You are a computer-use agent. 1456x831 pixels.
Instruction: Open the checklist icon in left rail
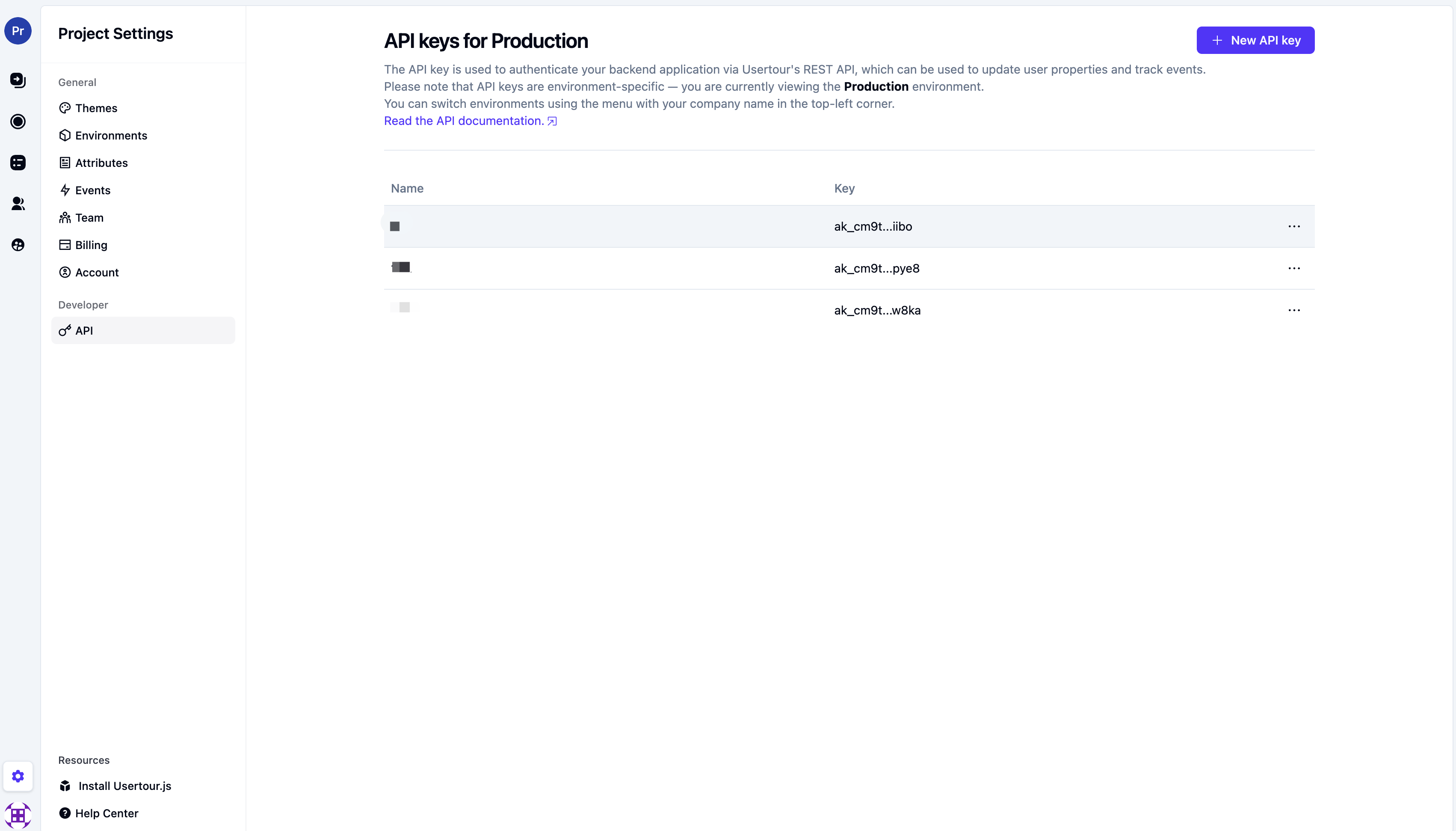(18, 163)
